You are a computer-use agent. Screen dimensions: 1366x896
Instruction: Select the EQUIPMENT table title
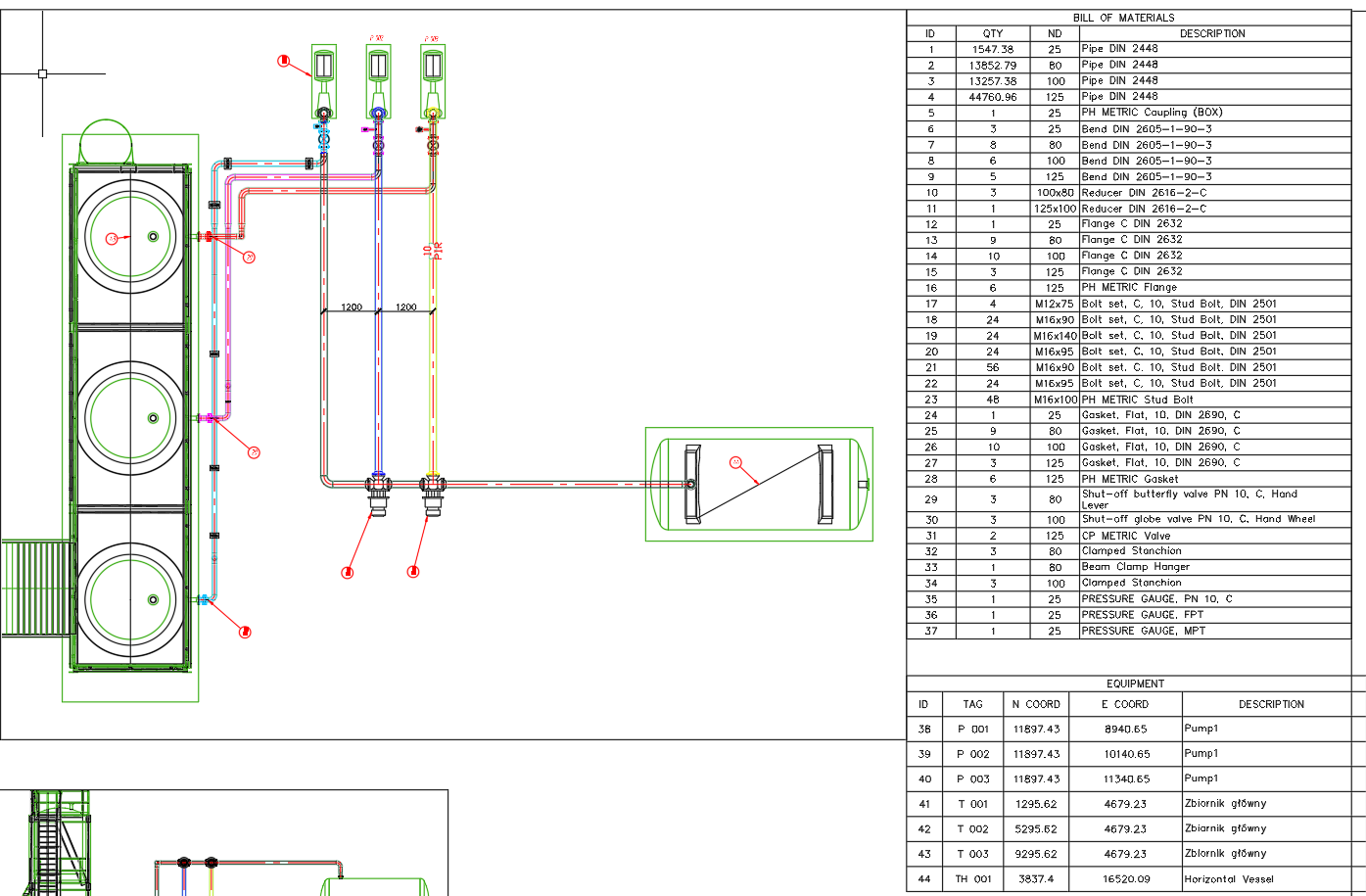point(1136,684)
